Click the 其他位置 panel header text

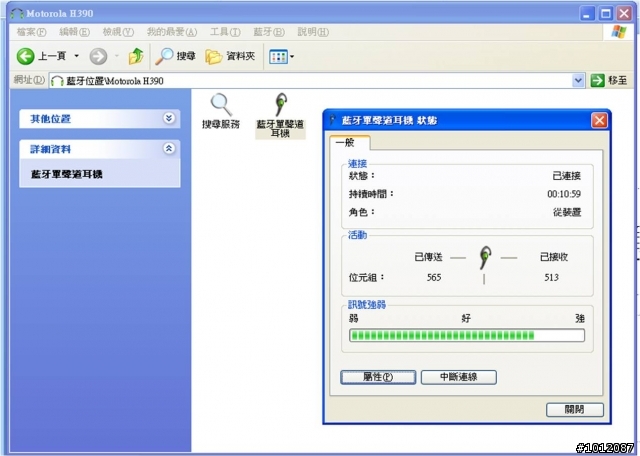tap(50, 119)
